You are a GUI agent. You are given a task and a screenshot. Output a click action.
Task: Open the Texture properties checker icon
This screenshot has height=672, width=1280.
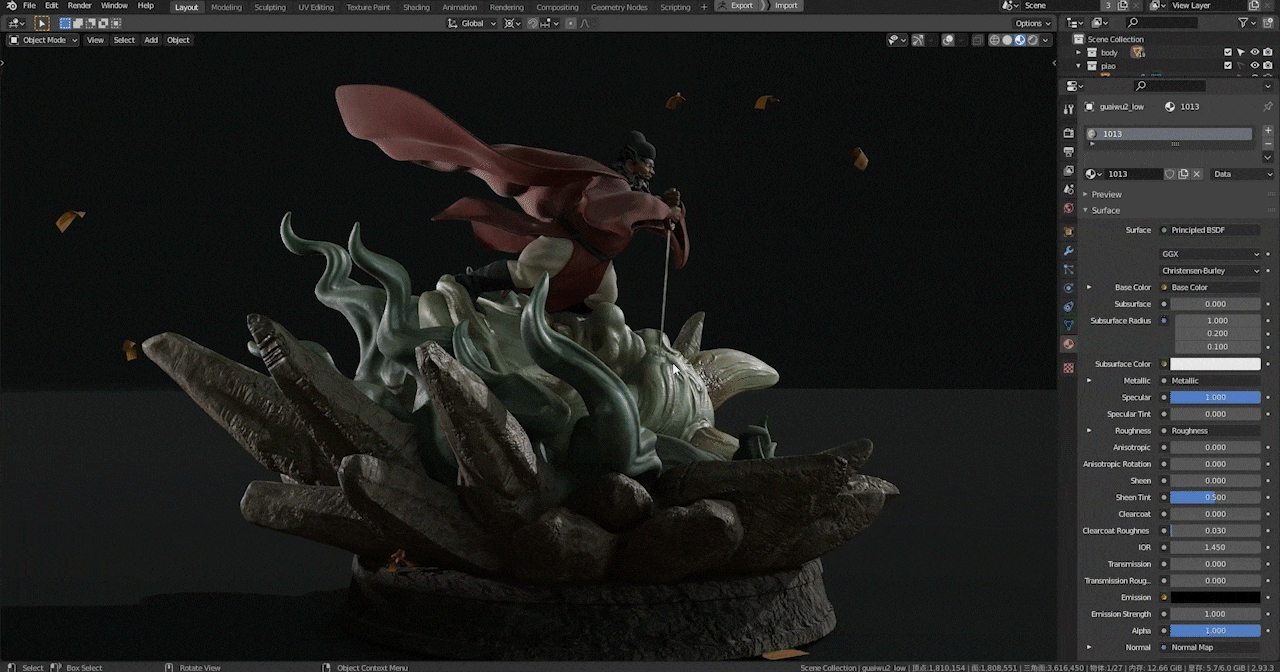1068,368
